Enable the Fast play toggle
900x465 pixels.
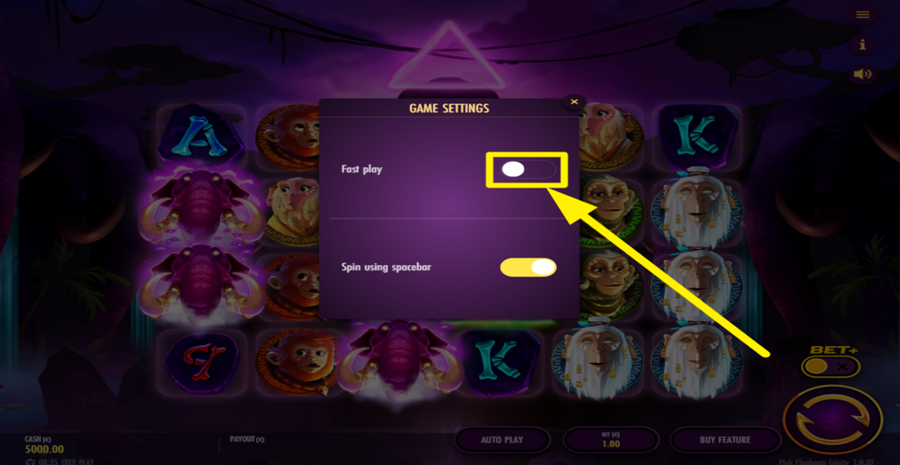click(527, 169)
